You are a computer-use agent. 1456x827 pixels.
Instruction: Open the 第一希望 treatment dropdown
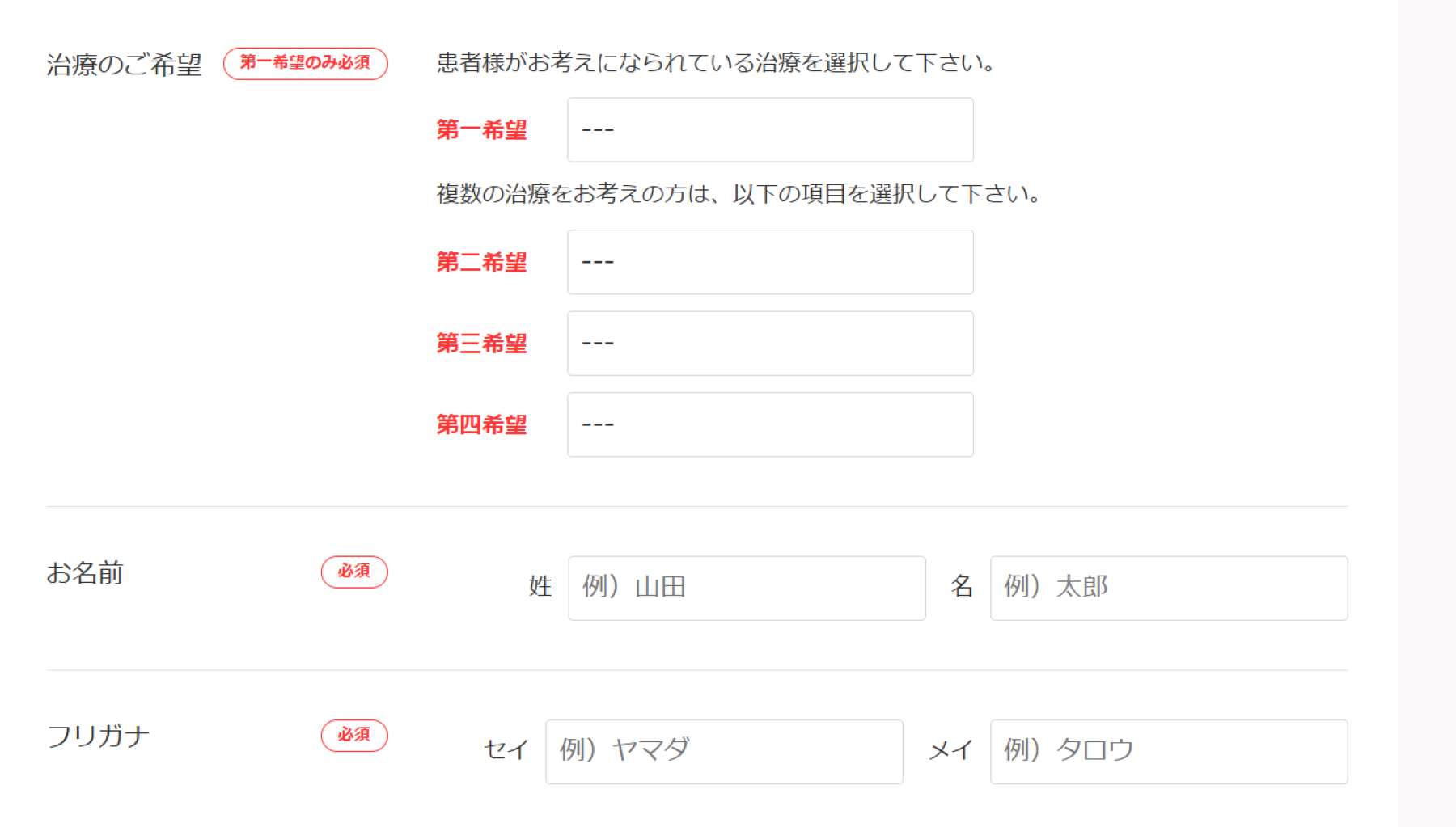769,130
